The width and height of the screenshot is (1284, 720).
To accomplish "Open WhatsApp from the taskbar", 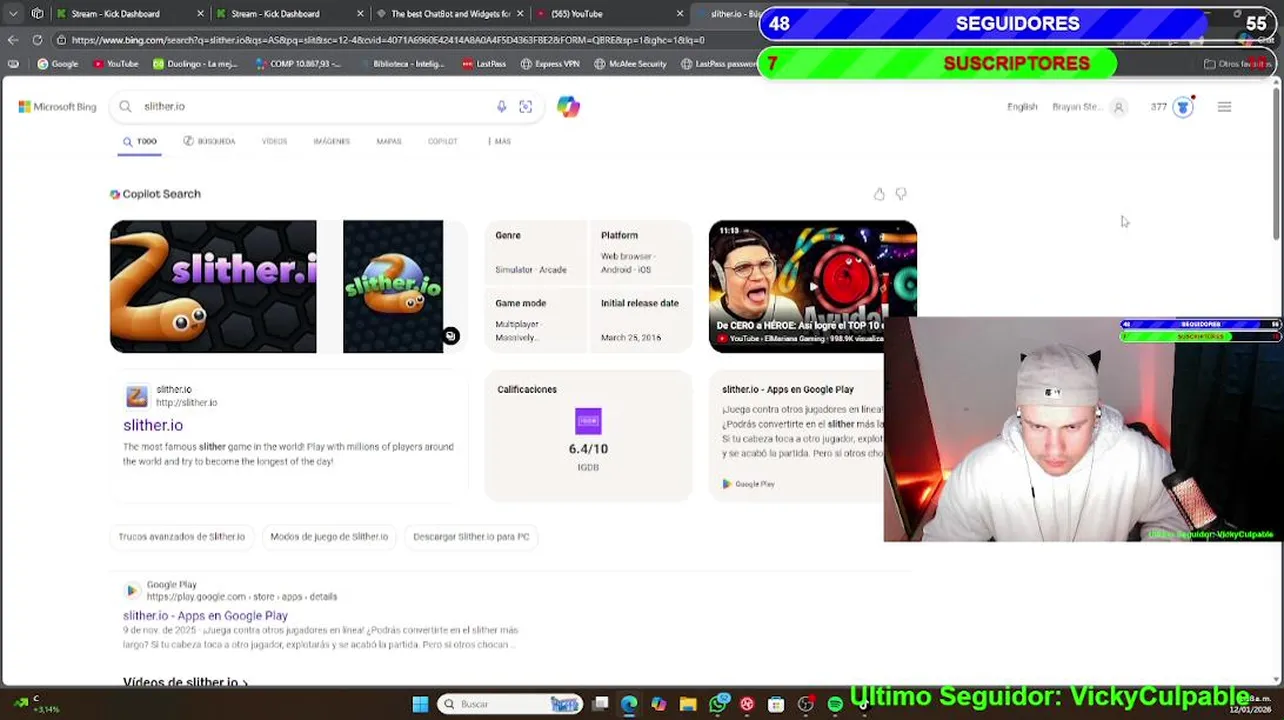I will (717, 704).
